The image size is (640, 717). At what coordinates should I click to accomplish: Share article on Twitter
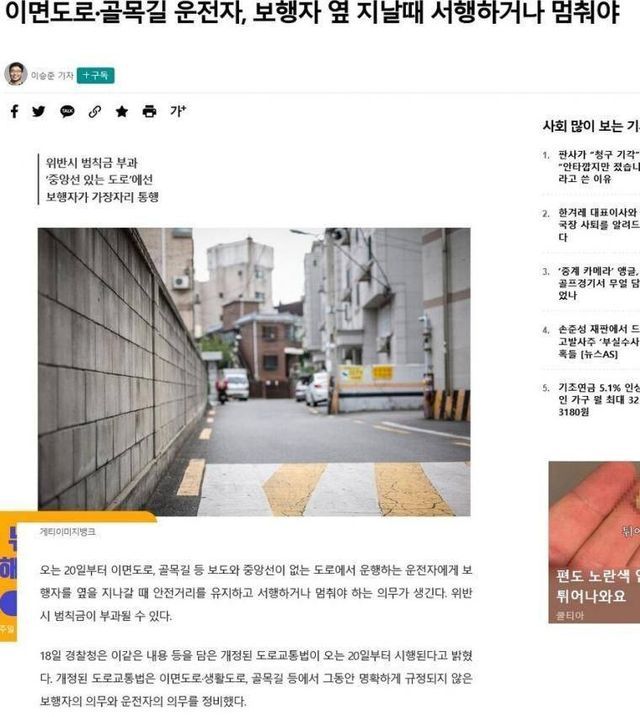coord(39,111)
